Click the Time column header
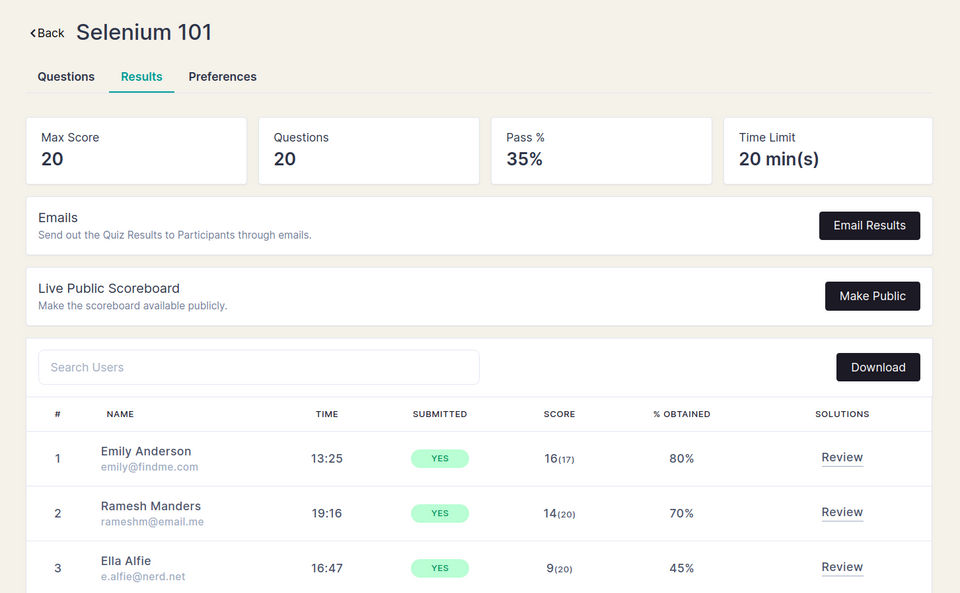 (x=327, y=414)
